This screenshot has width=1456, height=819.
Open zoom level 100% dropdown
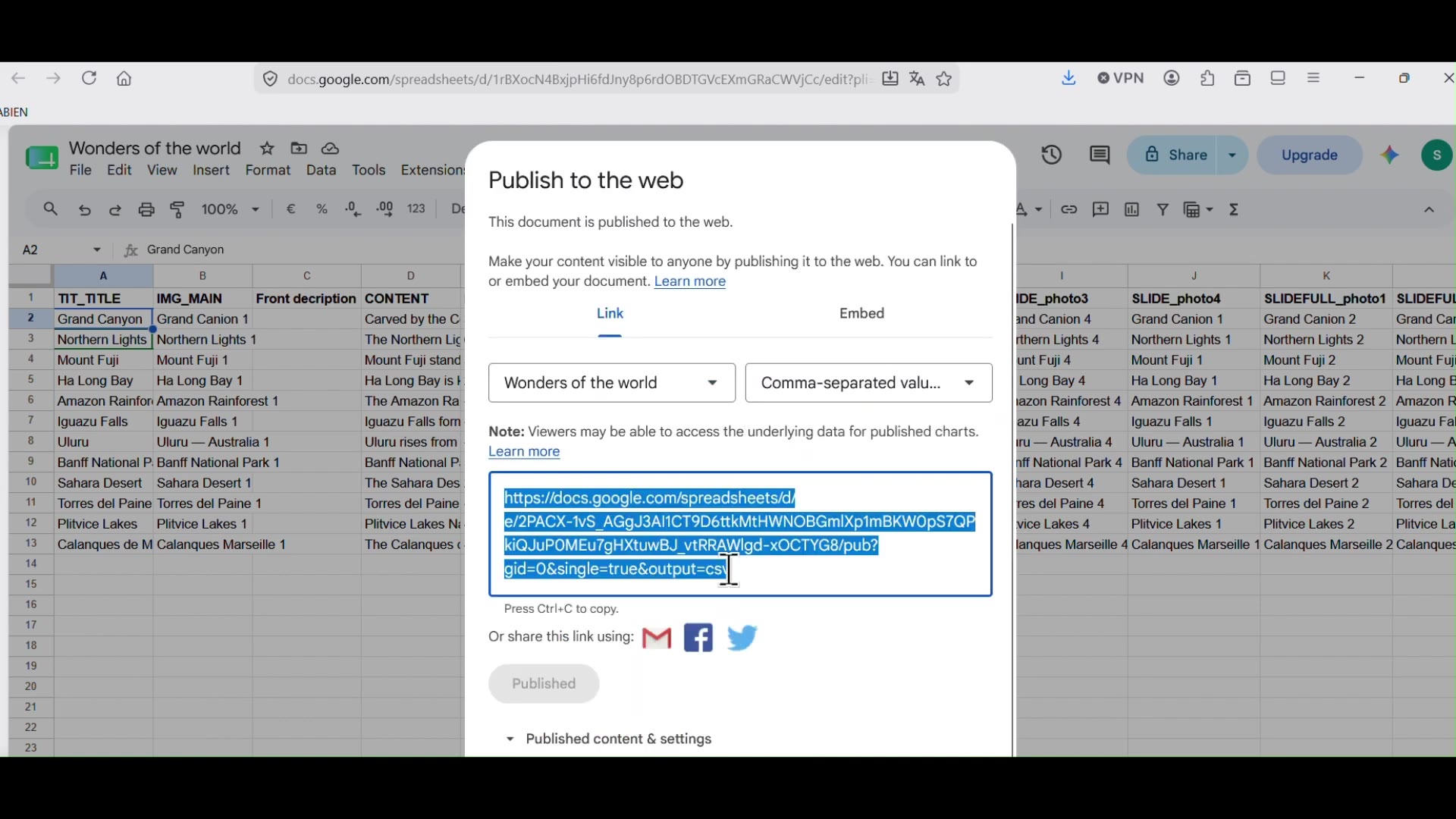point(231,210)
